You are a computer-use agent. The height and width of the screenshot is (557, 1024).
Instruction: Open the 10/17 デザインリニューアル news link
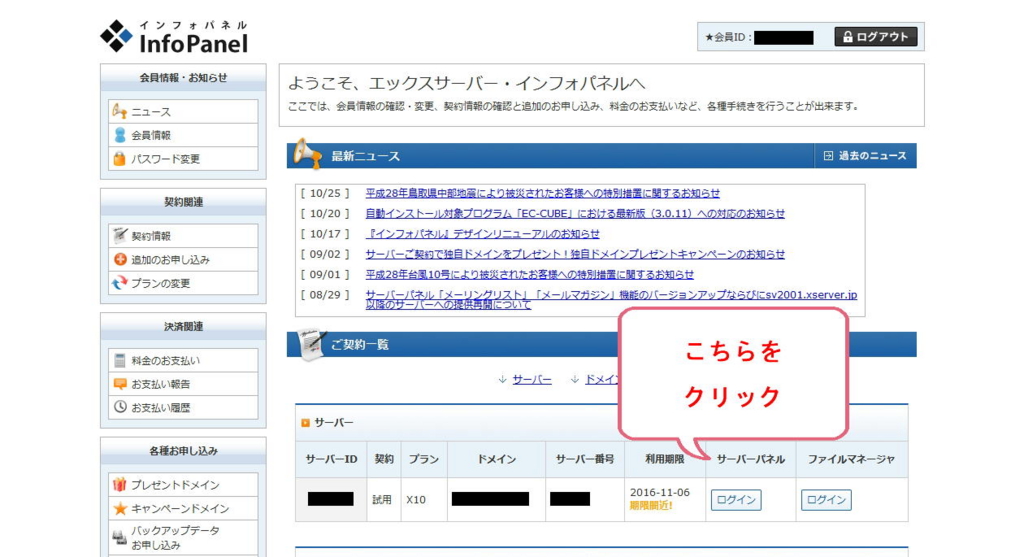tap(482, 234)
